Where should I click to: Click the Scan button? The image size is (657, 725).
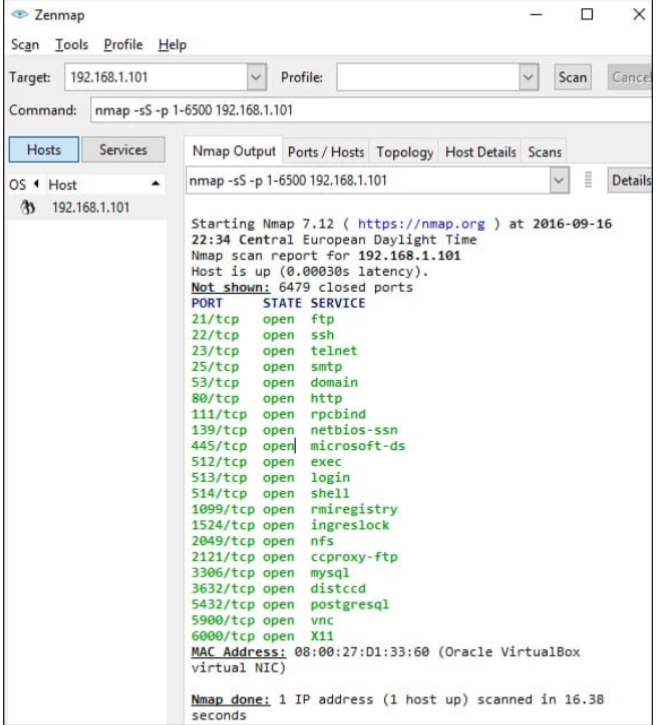(x=573, y=77)
